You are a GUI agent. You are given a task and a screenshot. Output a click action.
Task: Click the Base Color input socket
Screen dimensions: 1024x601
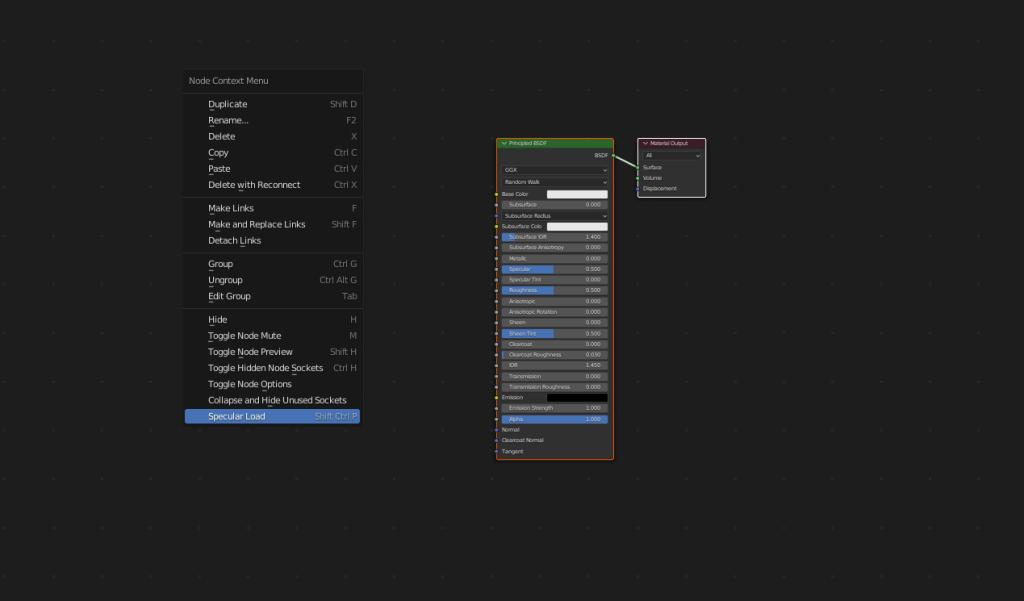(497, 194)
